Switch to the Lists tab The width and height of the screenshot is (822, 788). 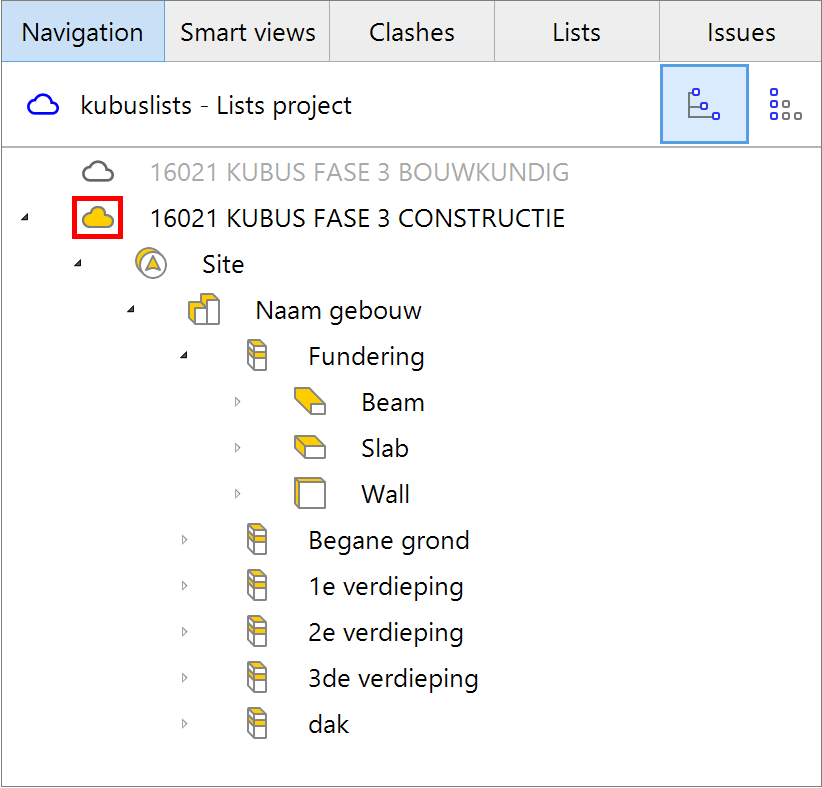577,31
